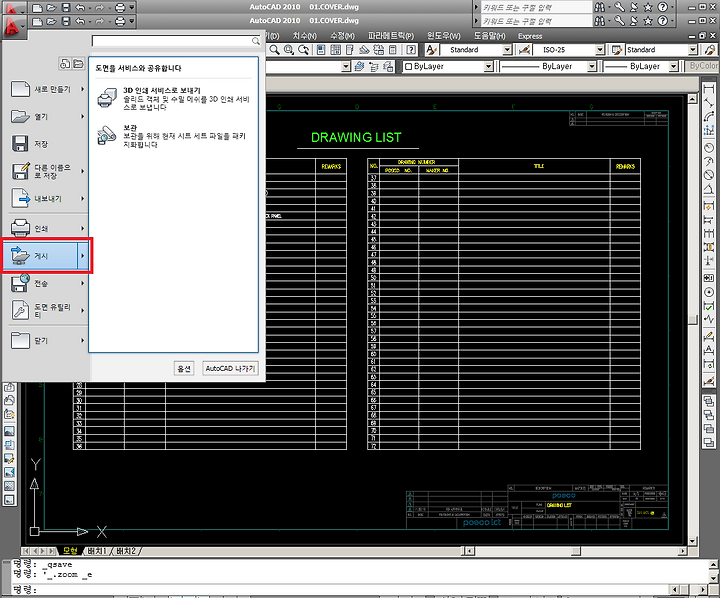The image size is (720, 598).
Task: Select the Ordinate dimension tool
Action: (709, 131)
